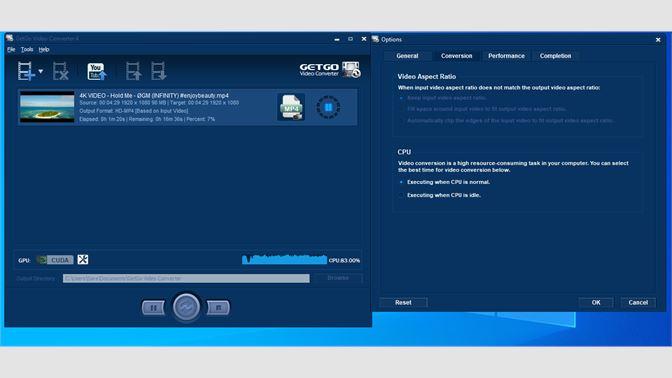The width and height of the screenshot is (672, 378).
Task: Click the 'Output Format: HD-MP4' text line
Action: click(133, 111)
